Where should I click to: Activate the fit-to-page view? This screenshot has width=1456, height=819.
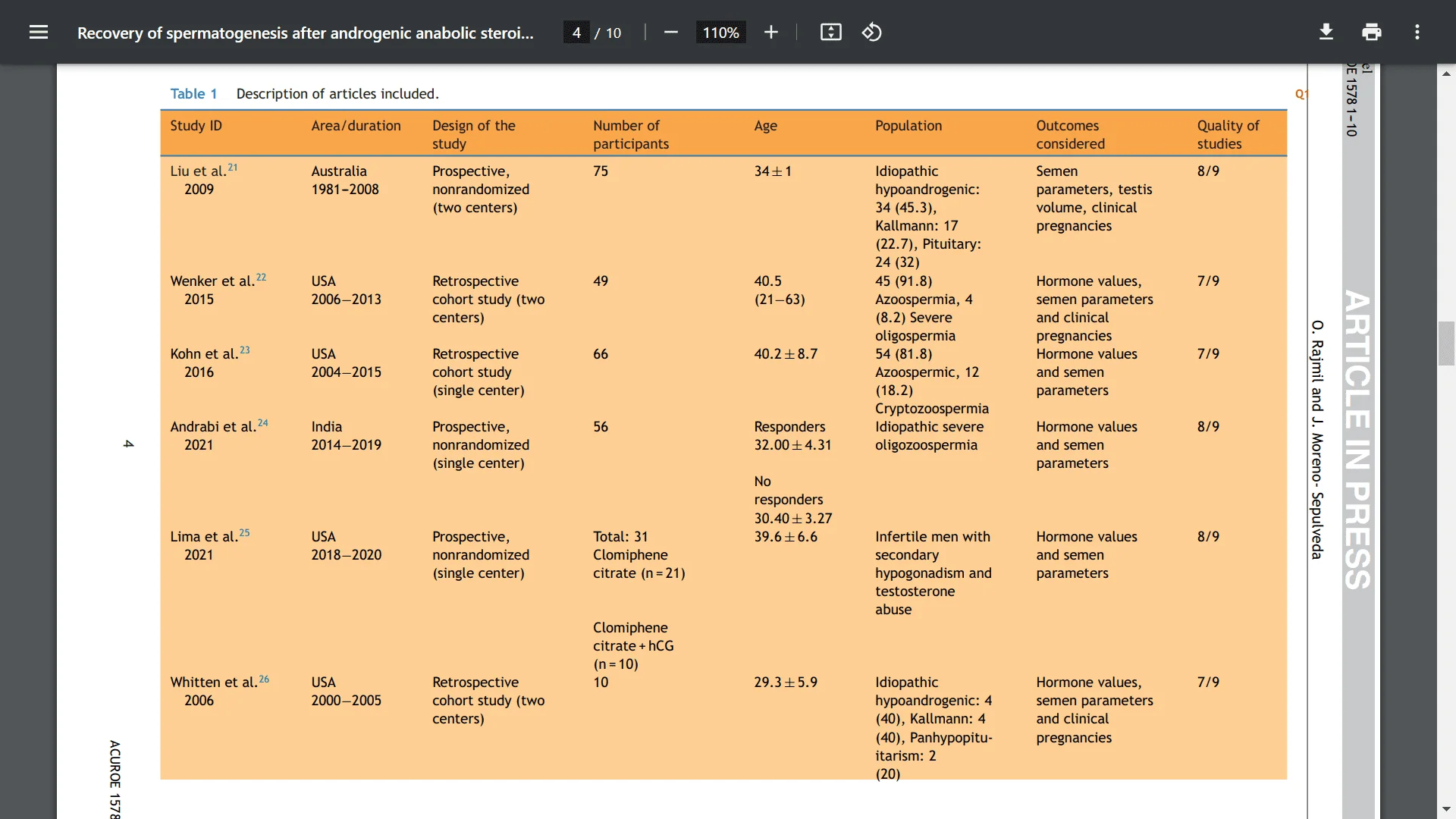(x=831, y=32)
